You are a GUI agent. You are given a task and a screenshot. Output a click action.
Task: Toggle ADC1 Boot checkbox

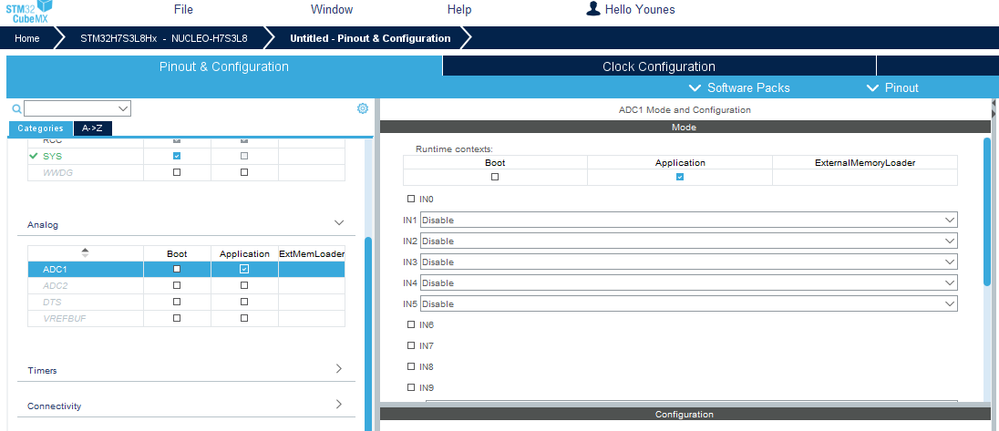click(x=177, y=269)
